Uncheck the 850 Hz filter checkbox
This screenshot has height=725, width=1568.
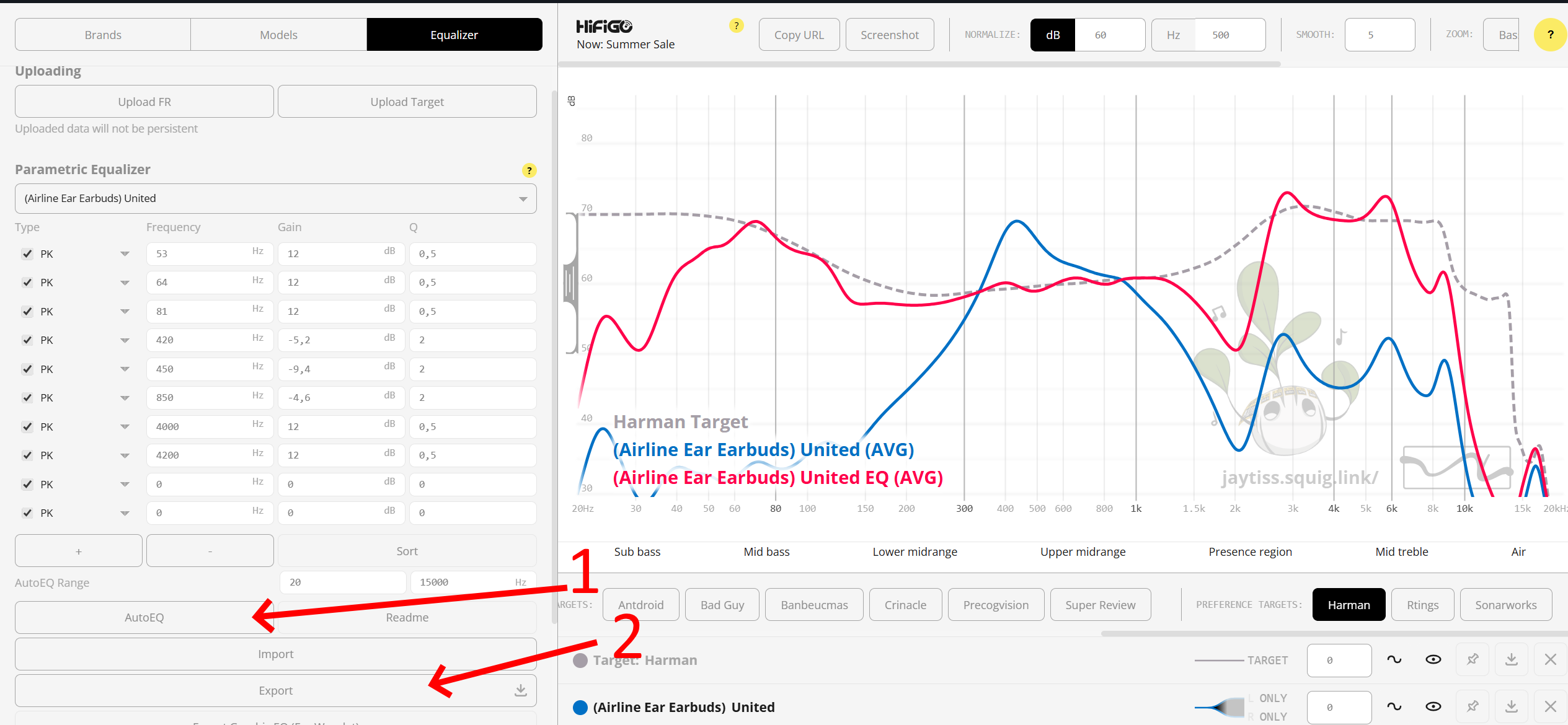click(x=27, y=398)
